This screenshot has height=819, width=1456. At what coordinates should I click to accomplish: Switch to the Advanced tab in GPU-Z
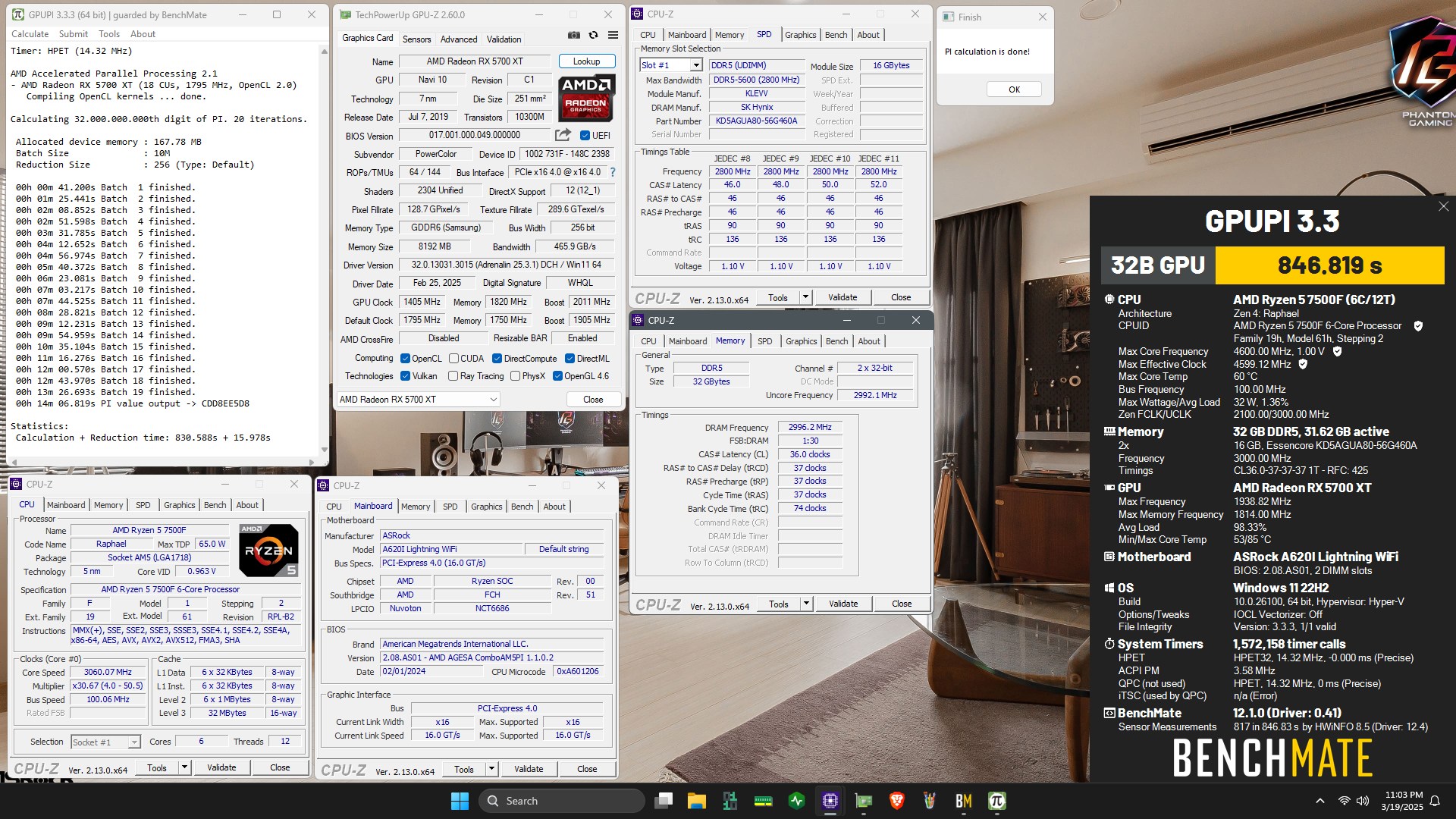pyautogui.click(x=459, y=39)
